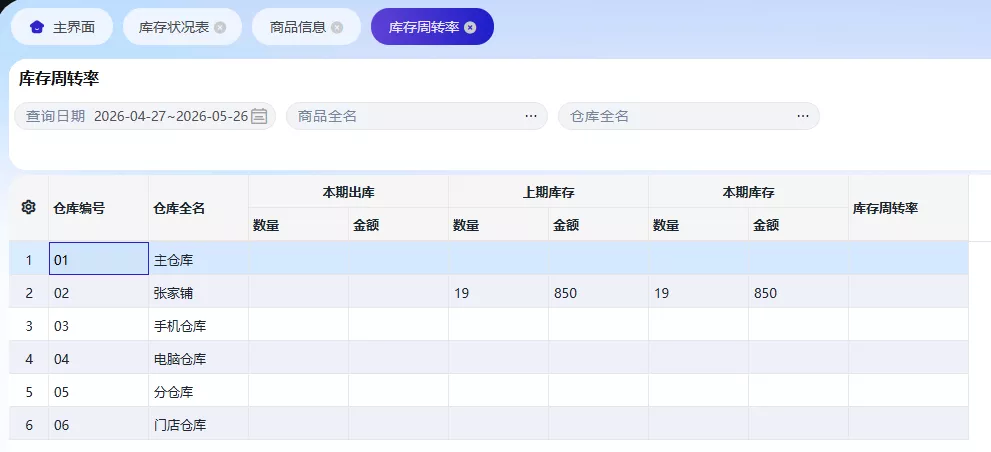Click row number 1
Image resolution: width=991 pixels, height=452 pixels.
coord(28,259)
